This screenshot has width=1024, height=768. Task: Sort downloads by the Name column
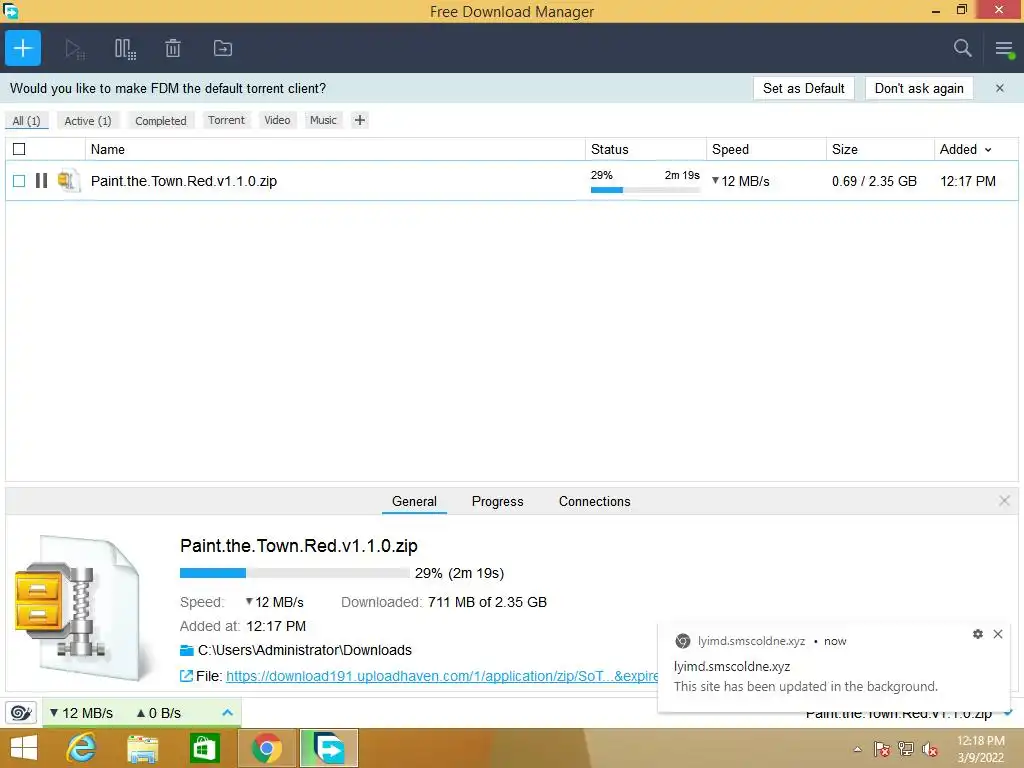(335, 149)
